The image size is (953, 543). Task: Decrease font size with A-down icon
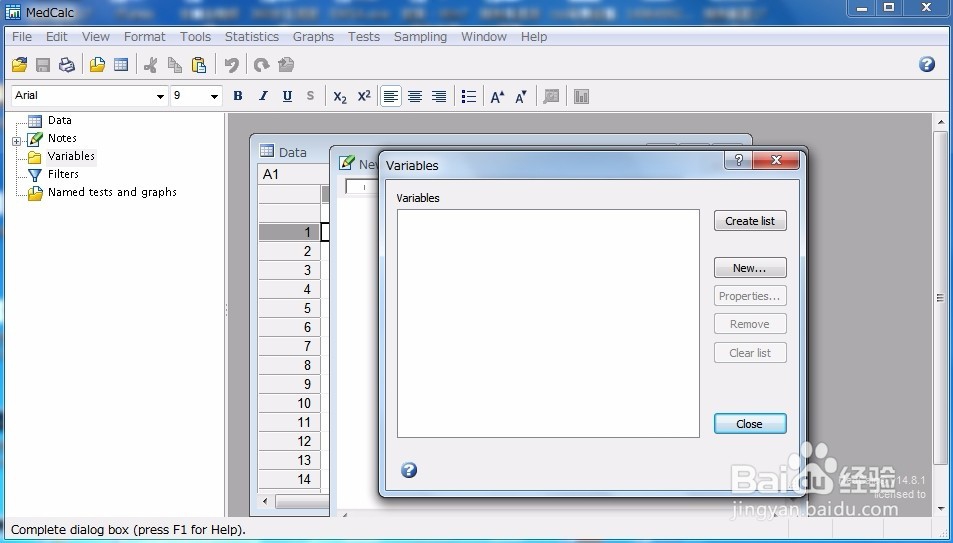pos(521,96)
